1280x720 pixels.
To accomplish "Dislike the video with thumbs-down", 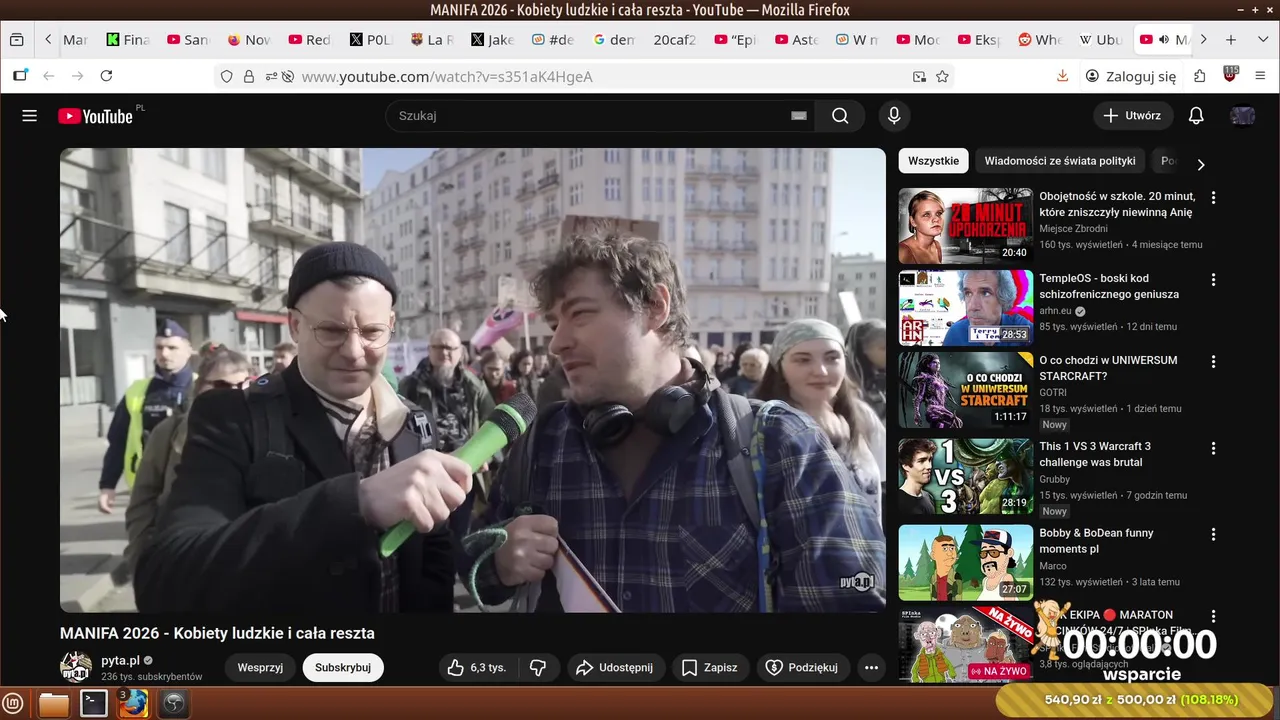I will tap(538, 668).
